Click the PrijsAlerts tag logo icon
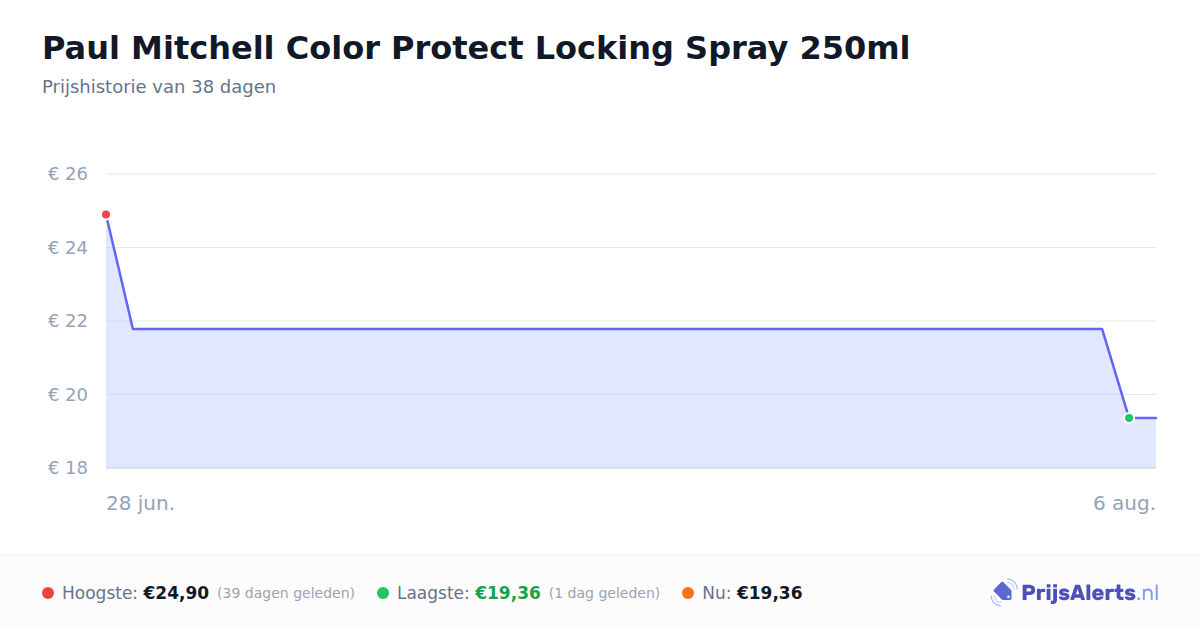Viewport: 1200px width, 630px height. (1003, 593)
